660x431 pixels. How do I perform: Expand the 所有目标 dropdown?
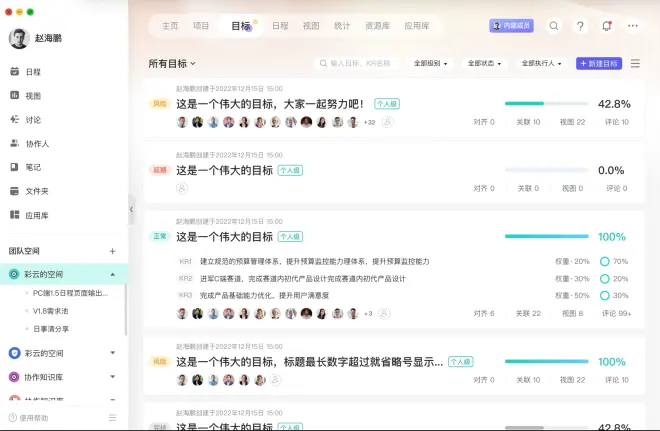click(172, 64)
